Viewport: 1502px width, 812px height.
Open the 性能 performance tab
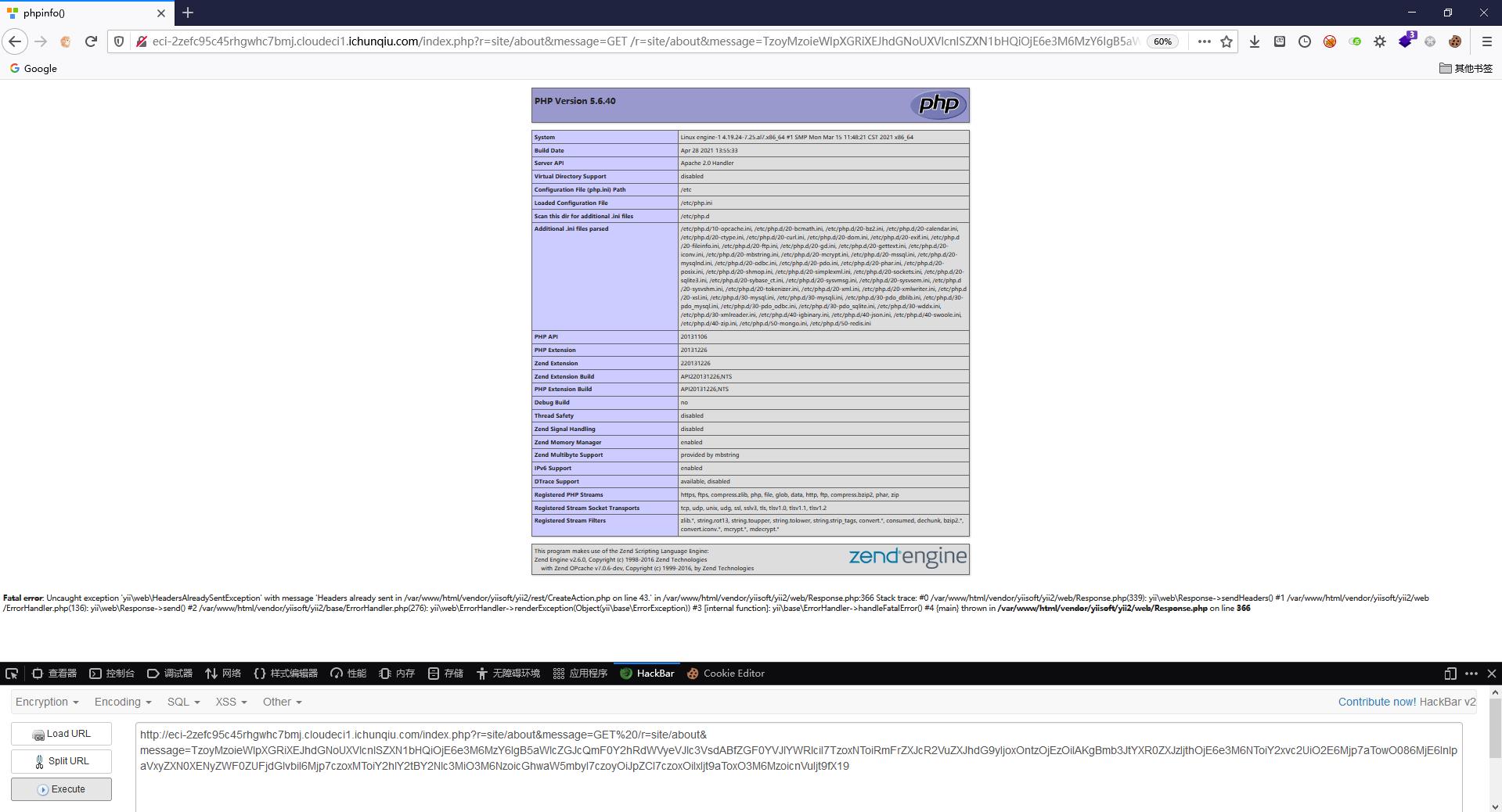pos(348,674)
